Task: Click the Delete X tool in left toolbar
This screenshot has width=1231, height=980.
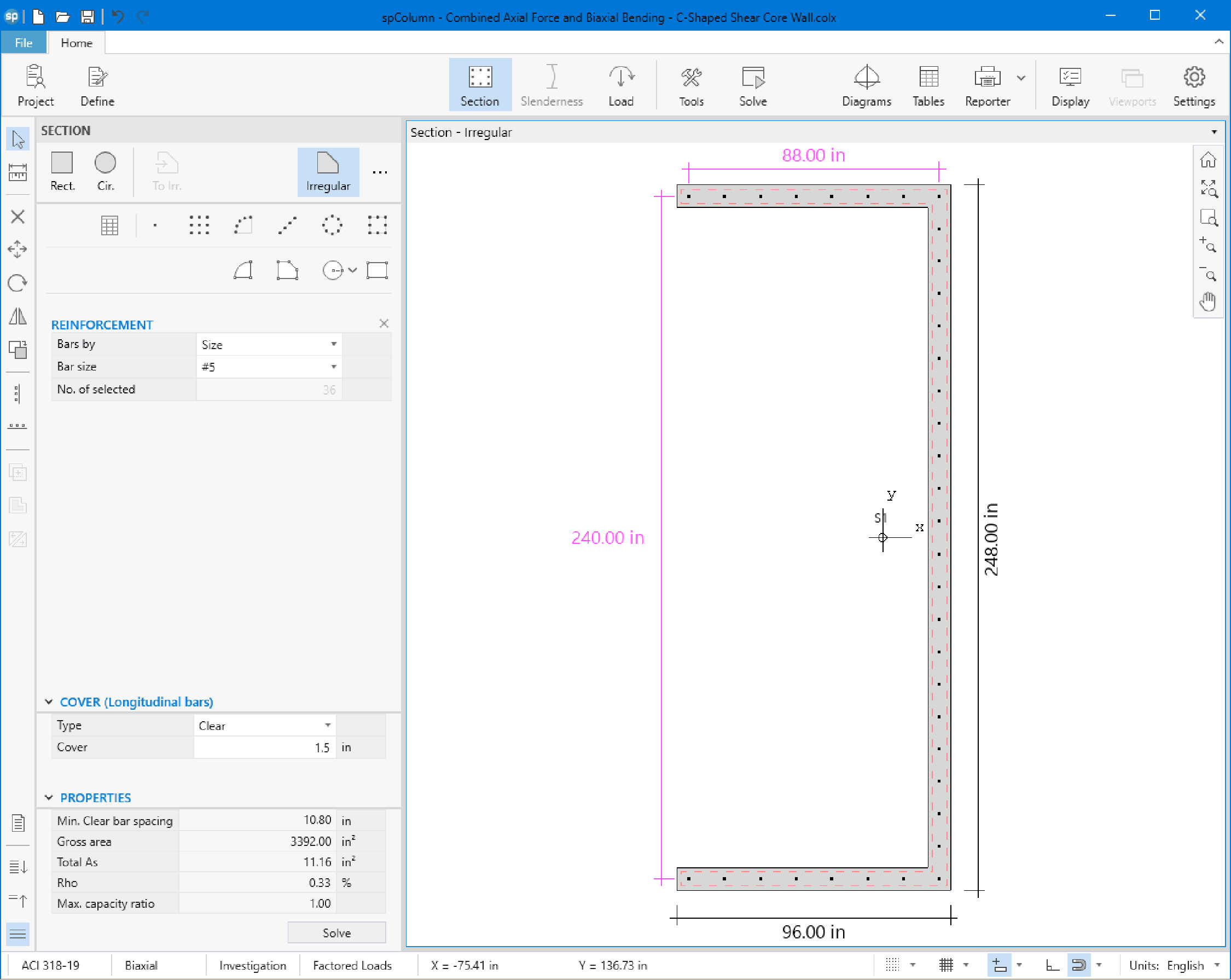Action: [x=18, y=217]
